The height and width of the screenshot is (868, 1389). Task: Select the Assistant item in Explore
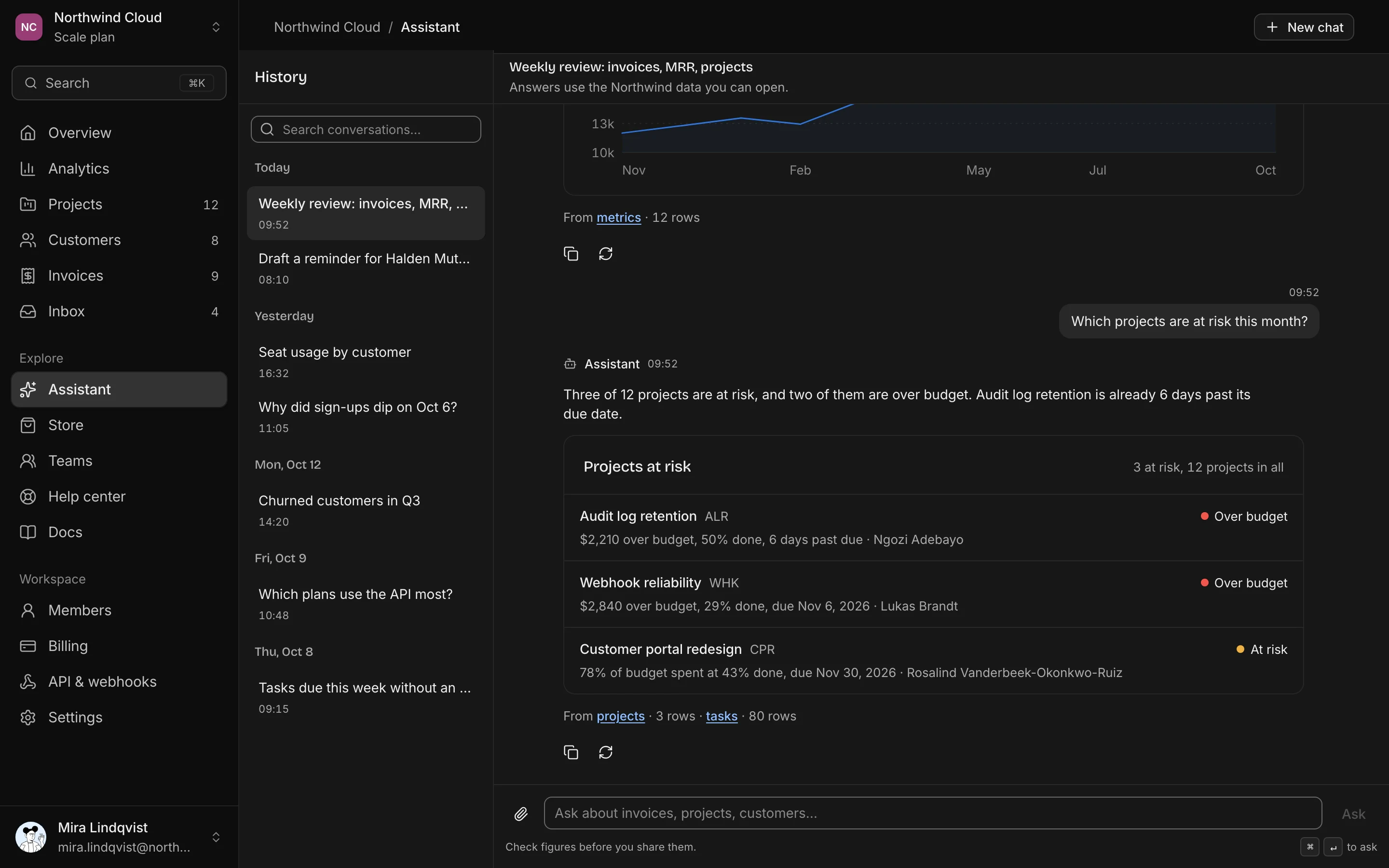(119, 389)
